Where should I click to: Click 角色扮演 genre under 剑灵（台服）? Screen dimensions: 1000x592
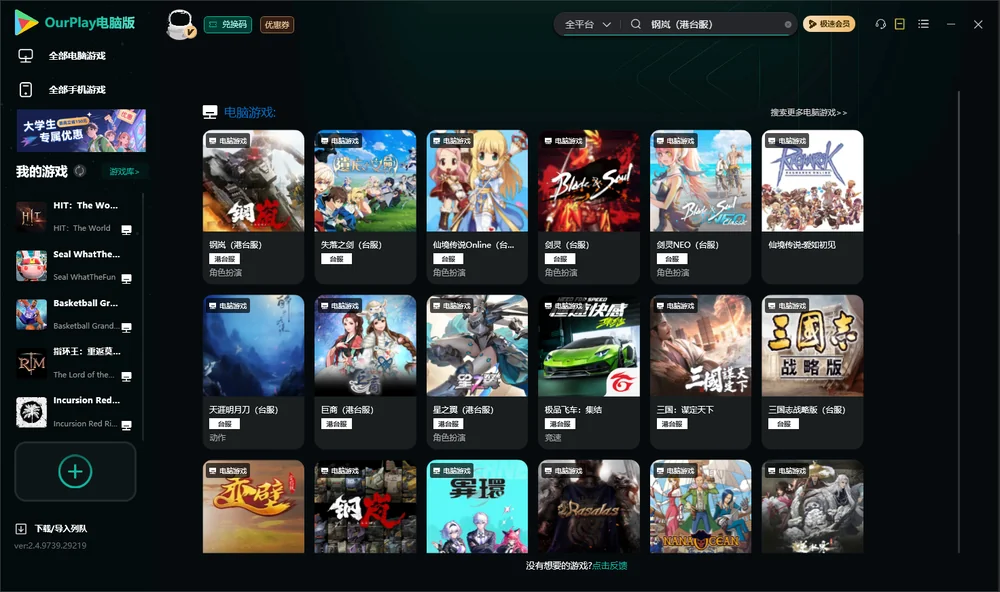(561, 273)
